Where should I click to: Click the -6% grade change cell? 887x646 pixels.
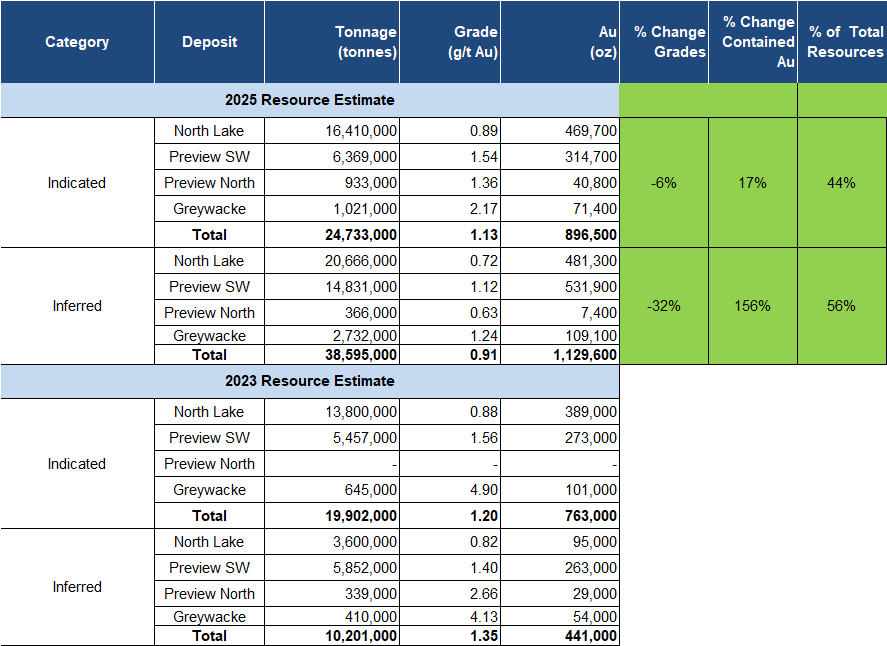pyautogui.click(x=664, y=183)
